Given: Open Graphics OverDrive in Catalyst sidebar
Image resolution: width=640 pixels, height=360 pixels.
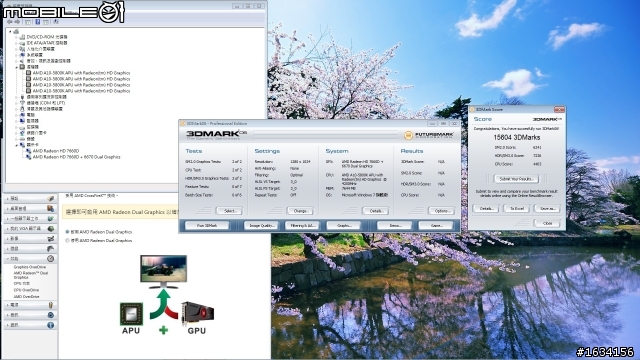Looking at the screenshot, I should point(30,267).
